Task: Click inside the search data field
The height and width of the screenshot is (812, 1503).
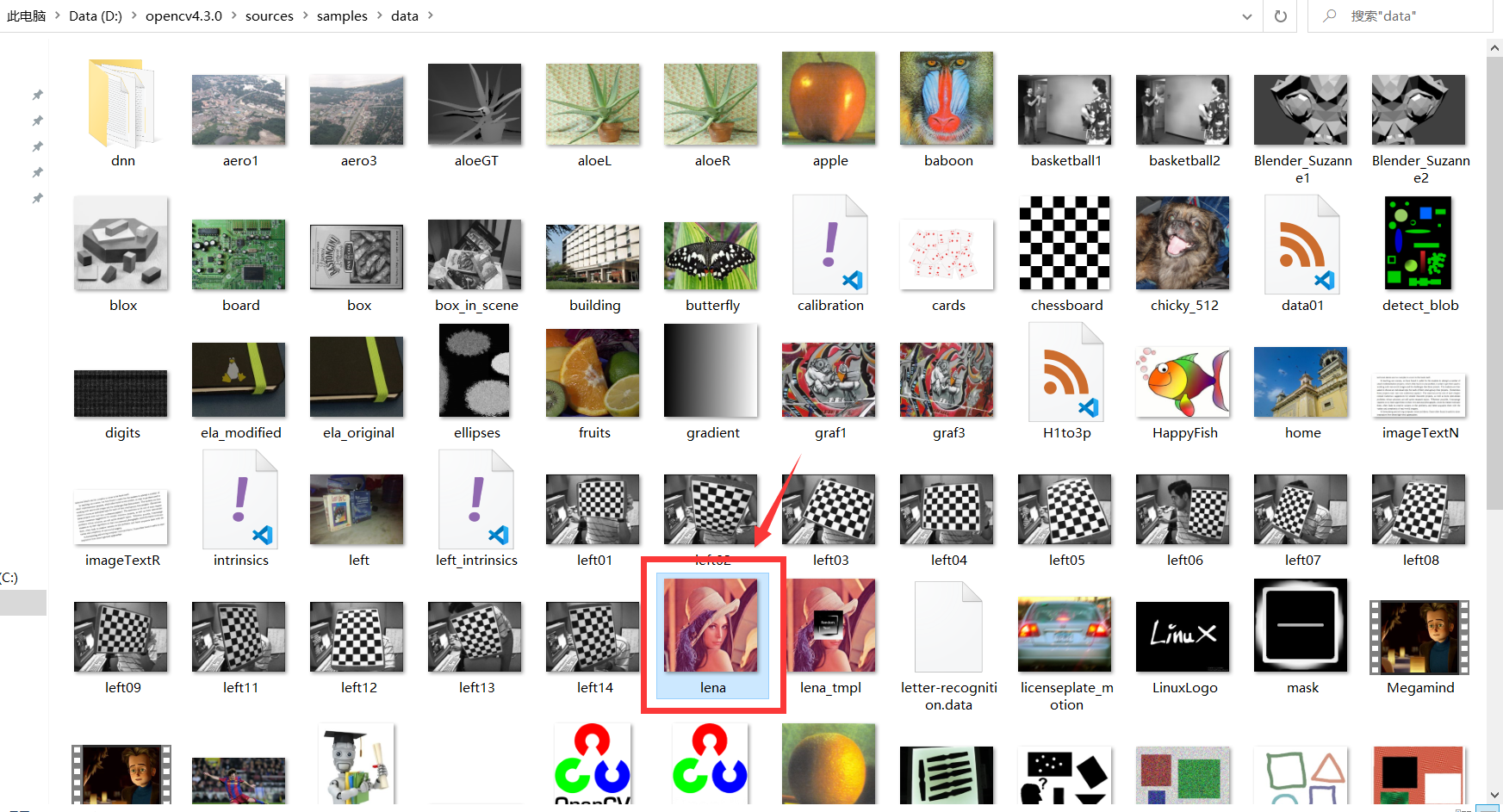Action: 1413,15
